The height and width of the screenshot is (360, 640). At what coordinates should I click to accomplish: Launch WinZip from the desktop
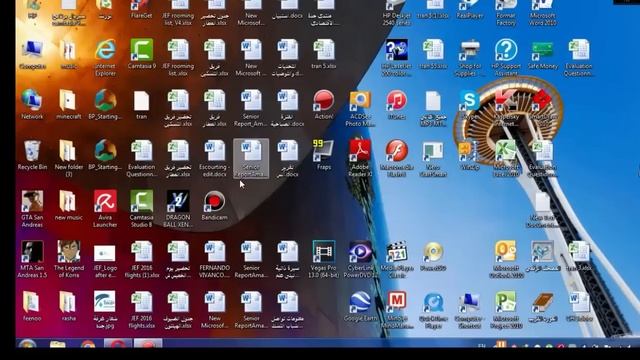click(469, 155)
